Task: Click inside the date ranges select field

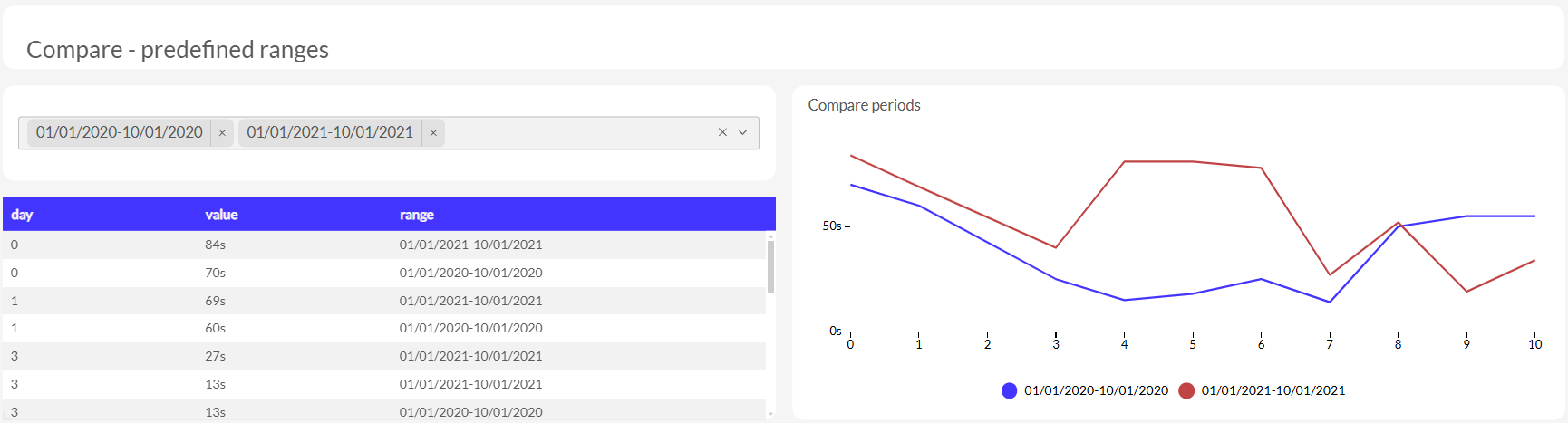Action: coord(580,133)
